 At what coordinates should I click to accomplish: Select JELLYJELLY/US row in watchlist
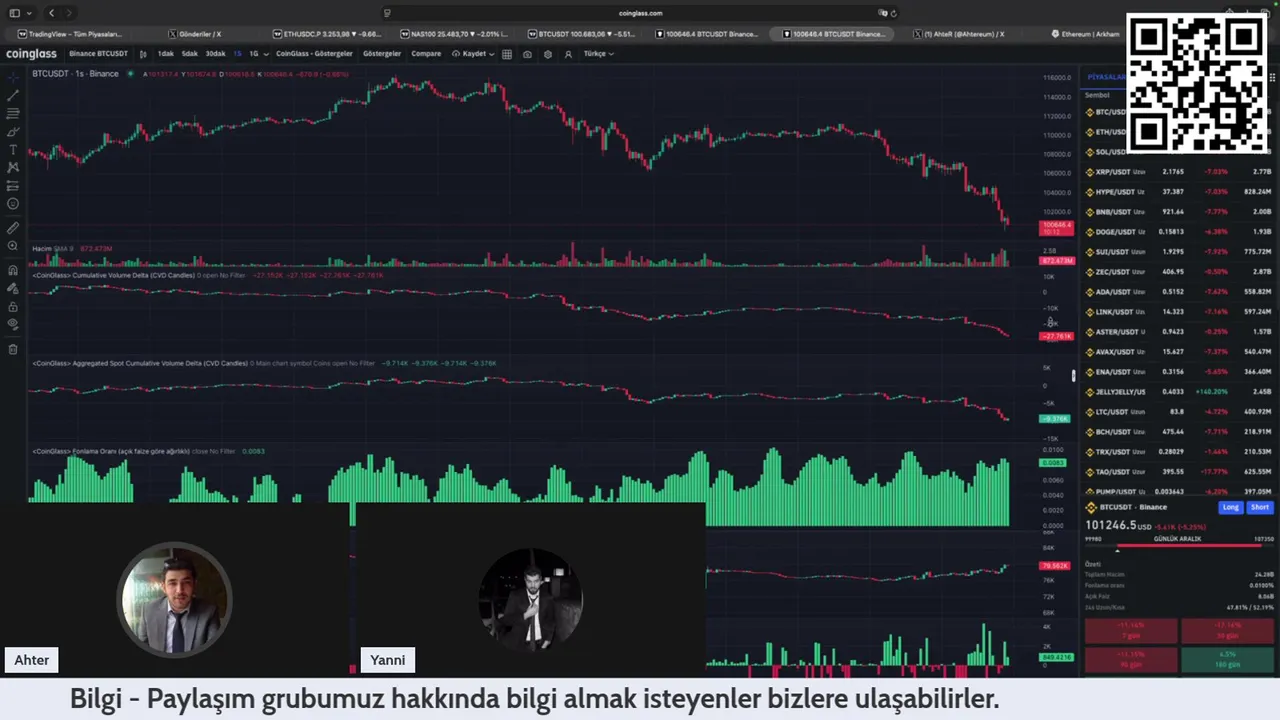[1179, 392]
